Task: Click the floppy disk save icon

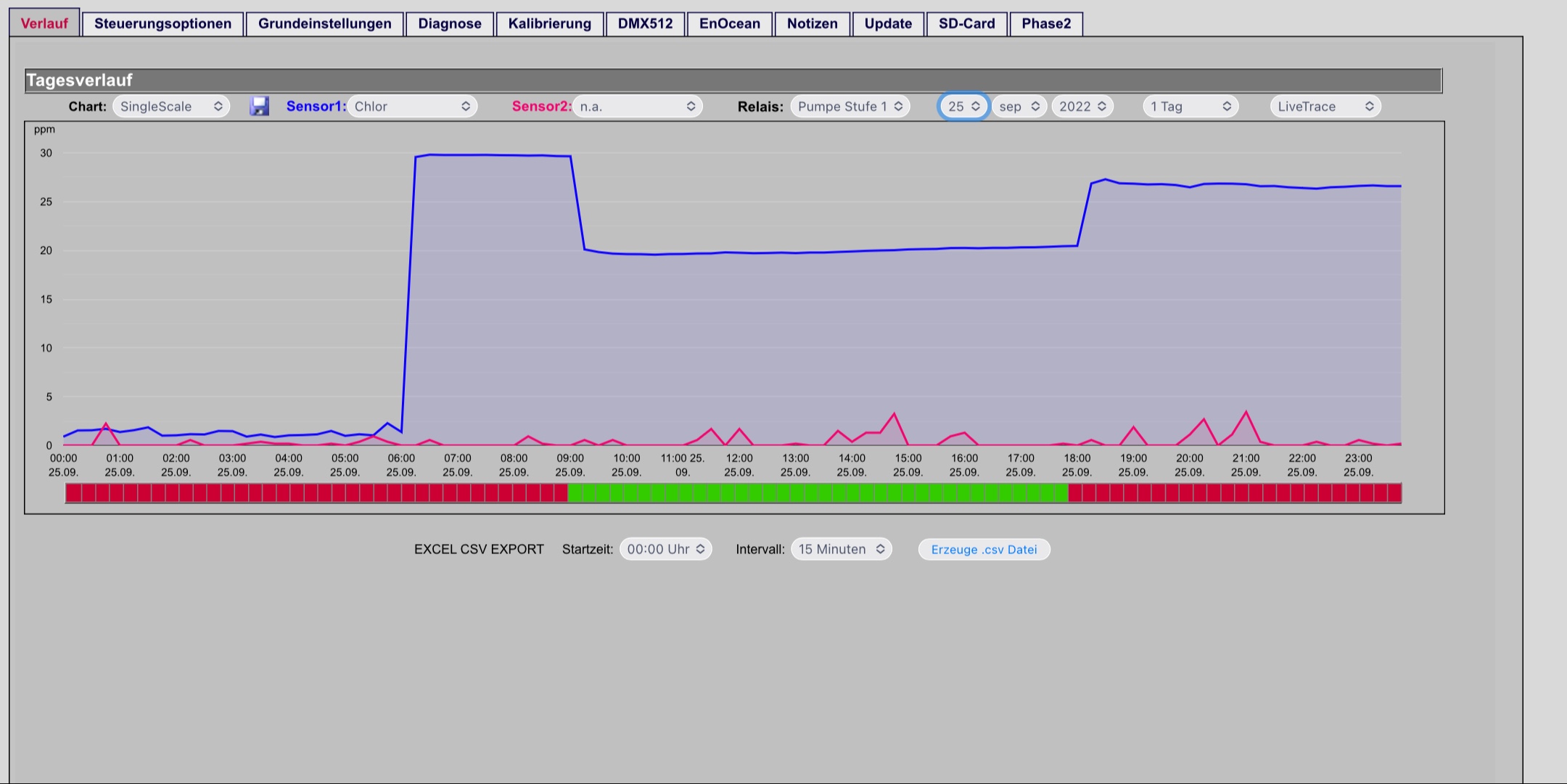Action: [x=259, y=107]
